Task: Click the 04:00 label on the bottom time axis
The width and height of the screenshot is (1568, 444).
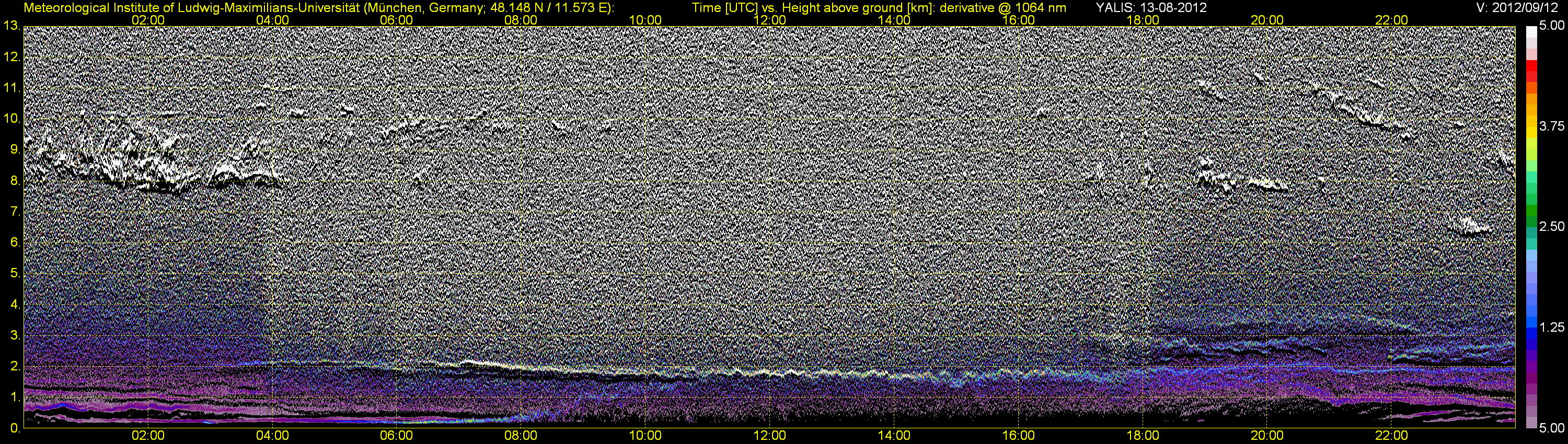Action: 272,436
